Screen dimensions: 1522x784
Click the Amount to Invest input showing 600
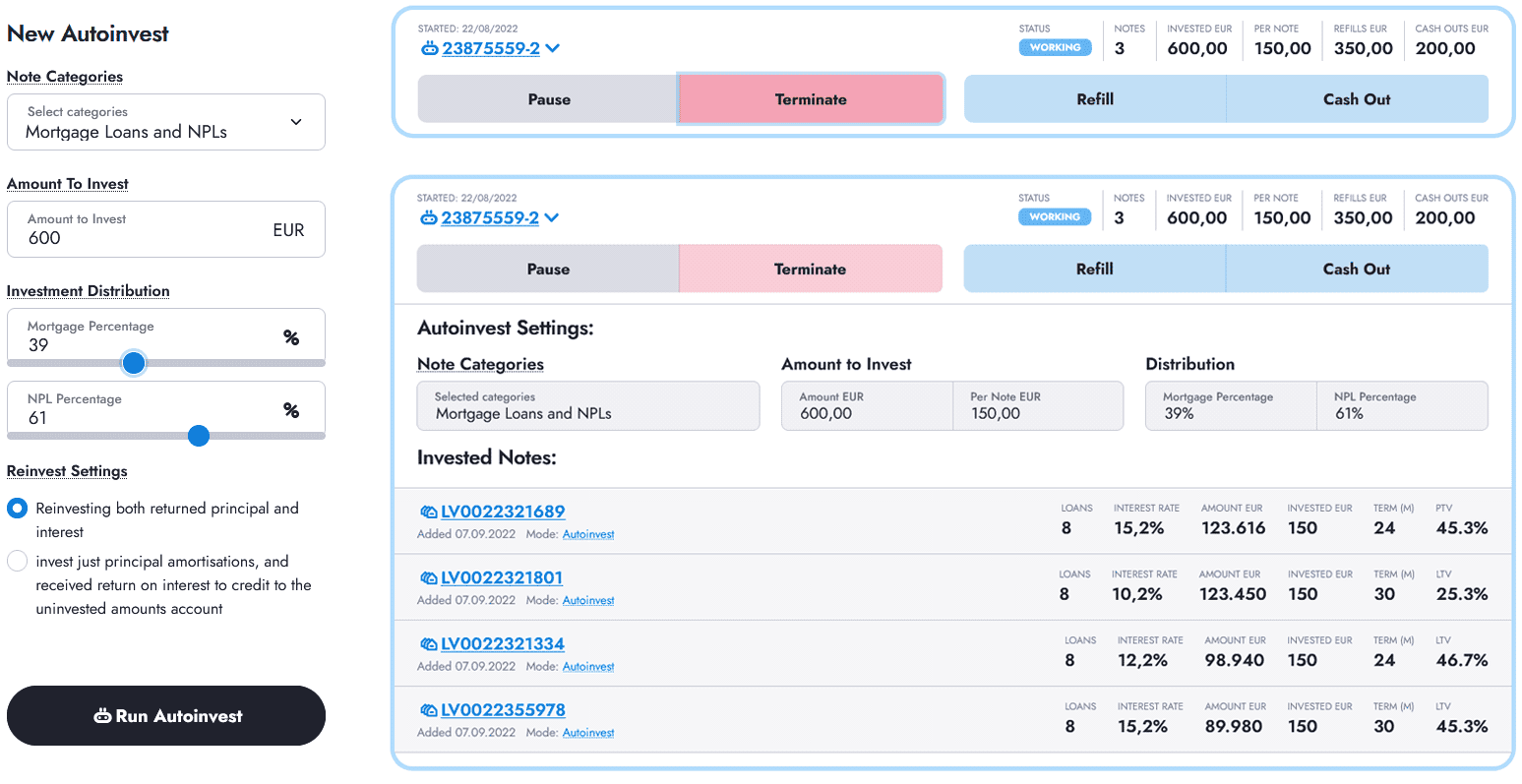point(166,229)
